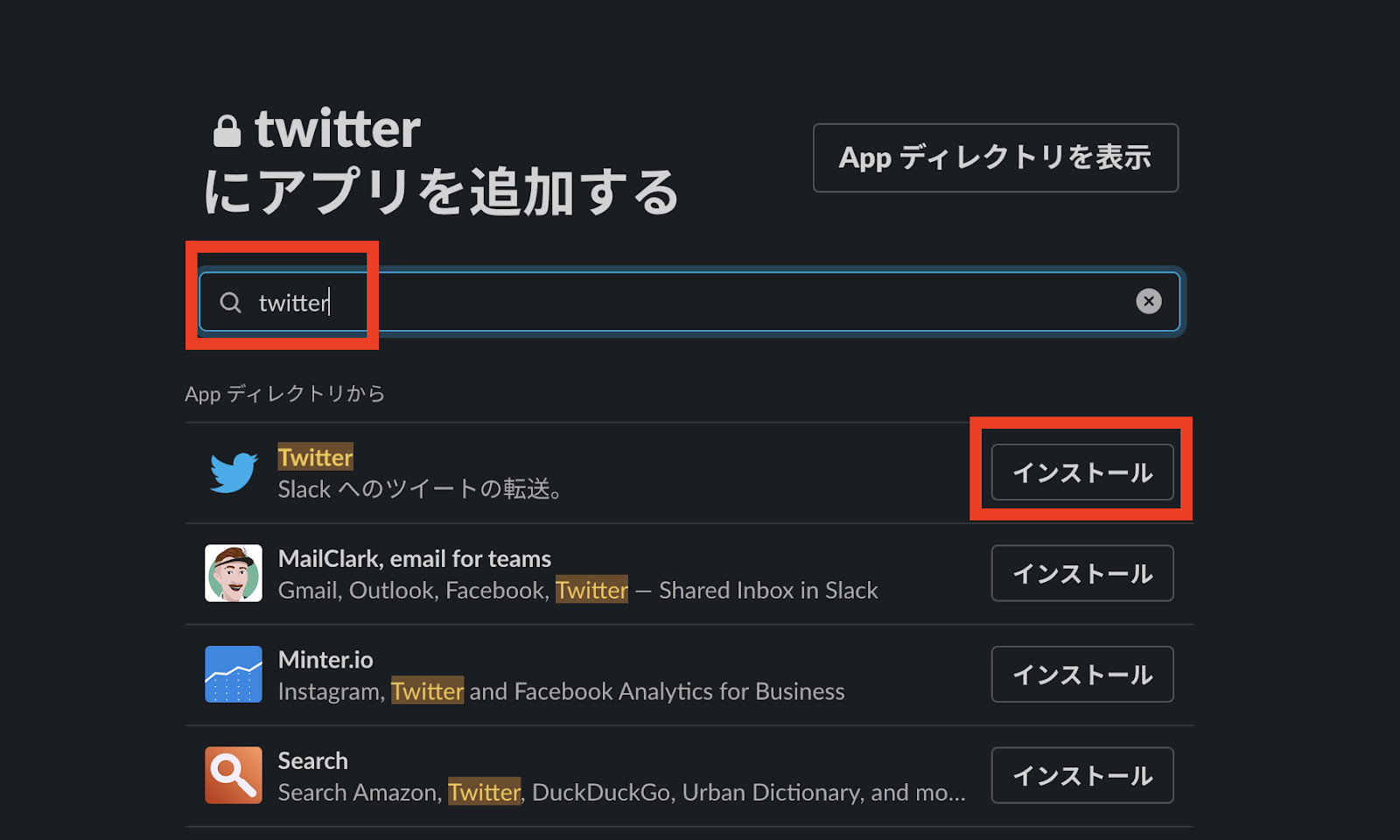1400x840 pixels.
Task: Click the orange Search app icon
Action: pyautogui.click(x=234, y=775)
